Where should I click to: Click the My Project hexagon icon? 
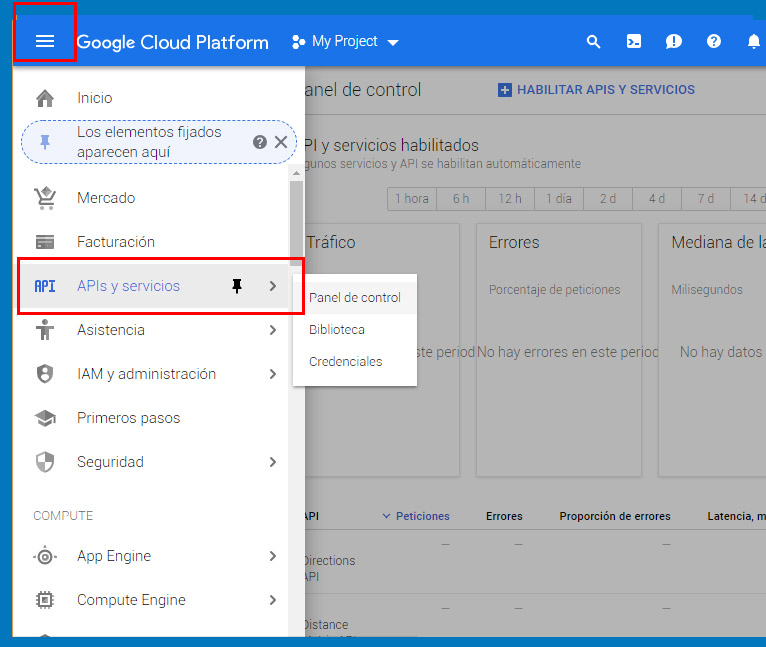click(298, 42)
